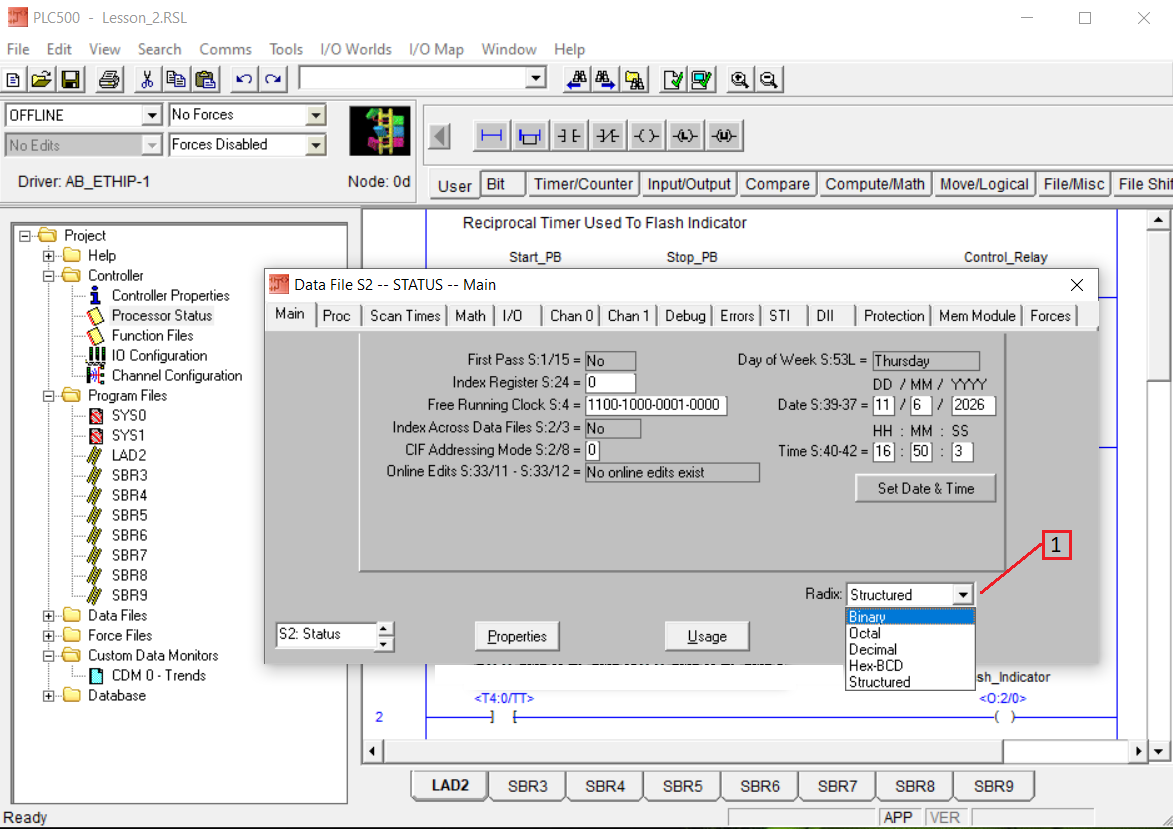The width and height of the screenshot is (1173, 829).
Task: Open the I/O Worlds menu
Action: coord(356,49)
